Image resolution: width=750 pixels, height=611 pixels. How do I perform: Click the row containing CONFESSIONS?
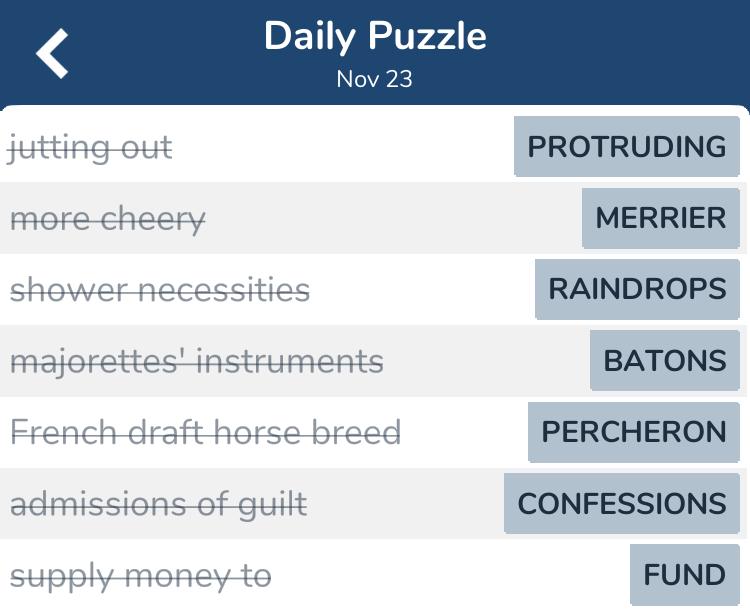[x=373, y=503]
